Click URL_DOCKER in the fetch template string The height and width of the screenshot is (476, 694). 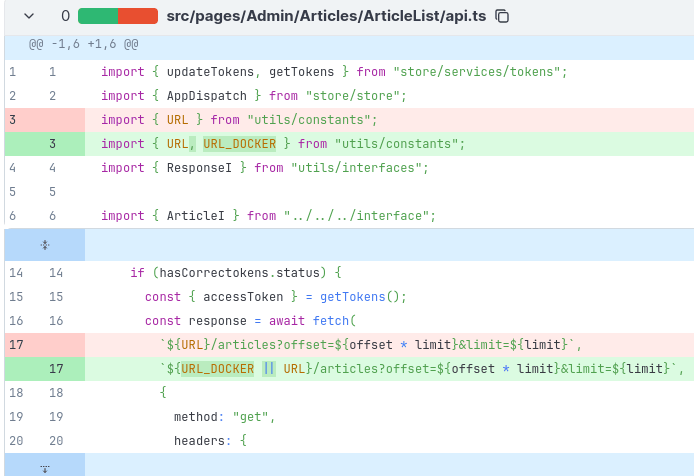(218, 369)
